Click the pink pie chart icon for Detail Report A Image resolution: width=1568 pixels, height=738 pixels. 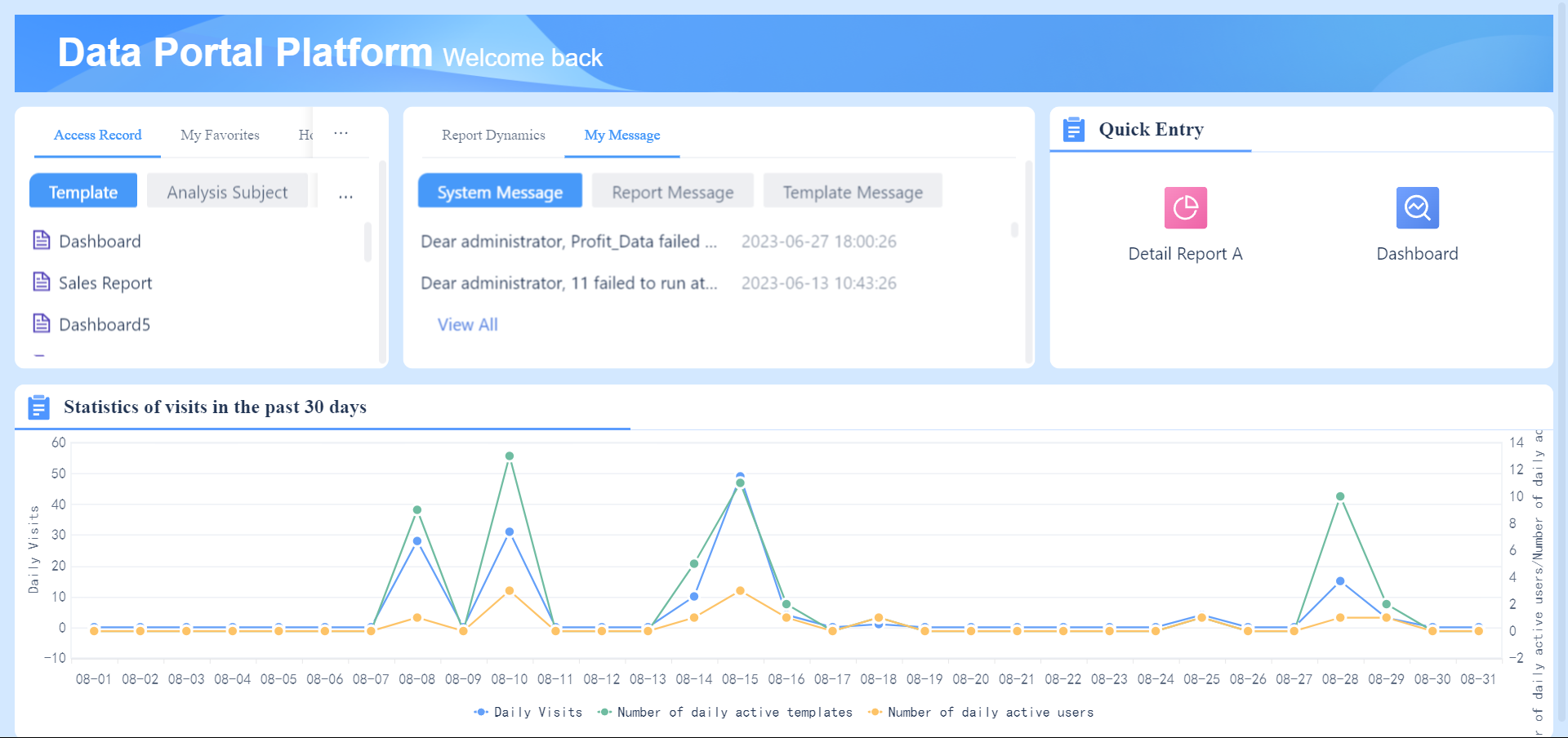pos(1184,207)
